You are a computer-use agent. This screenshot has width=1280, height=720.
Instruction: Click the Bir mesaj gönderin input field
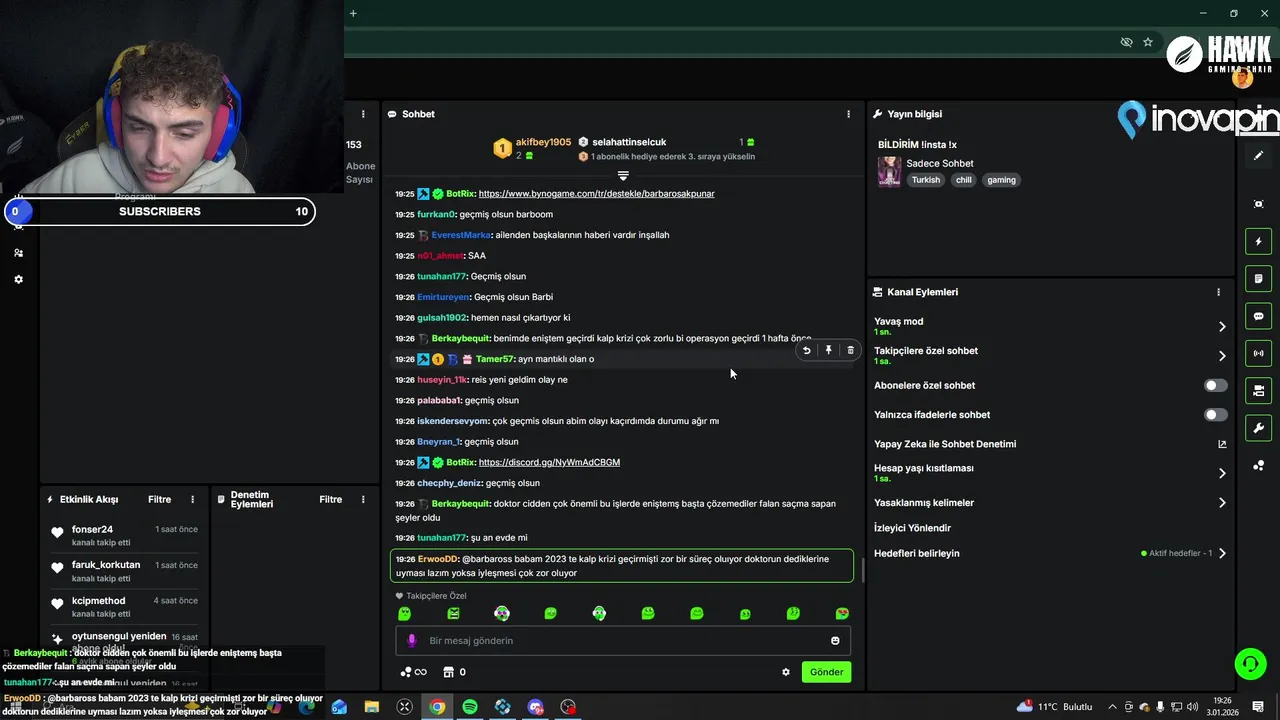623,640
